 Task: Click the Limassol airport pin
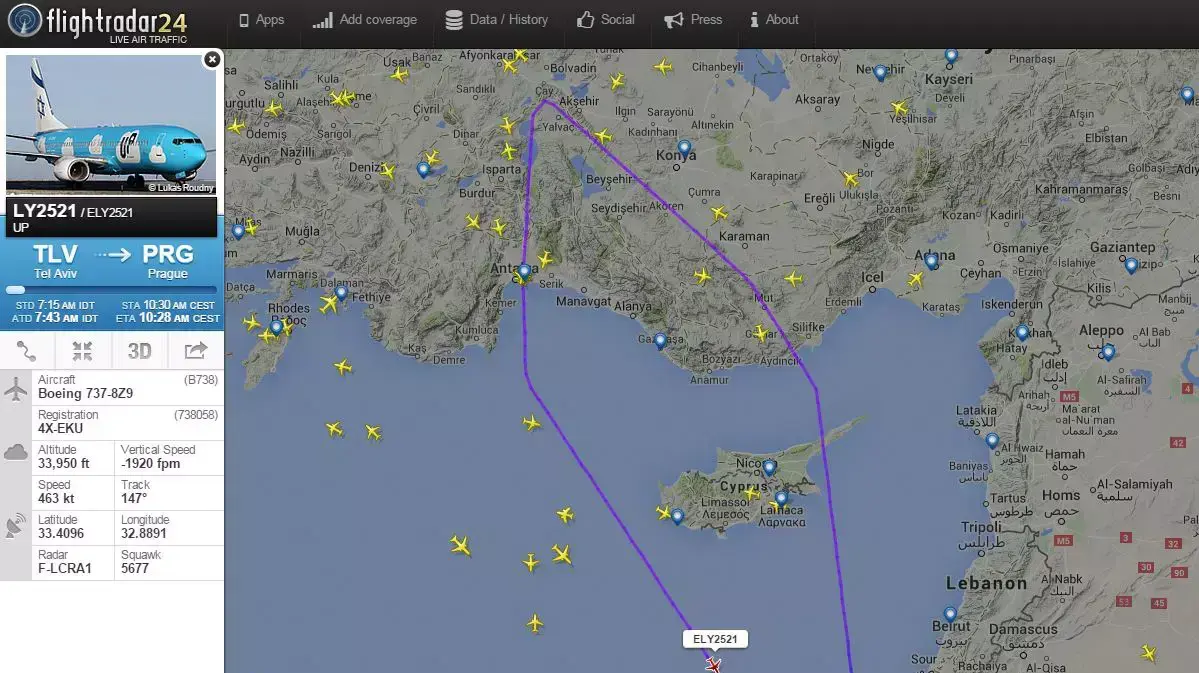pyautogui.click(x=677, y=516)
